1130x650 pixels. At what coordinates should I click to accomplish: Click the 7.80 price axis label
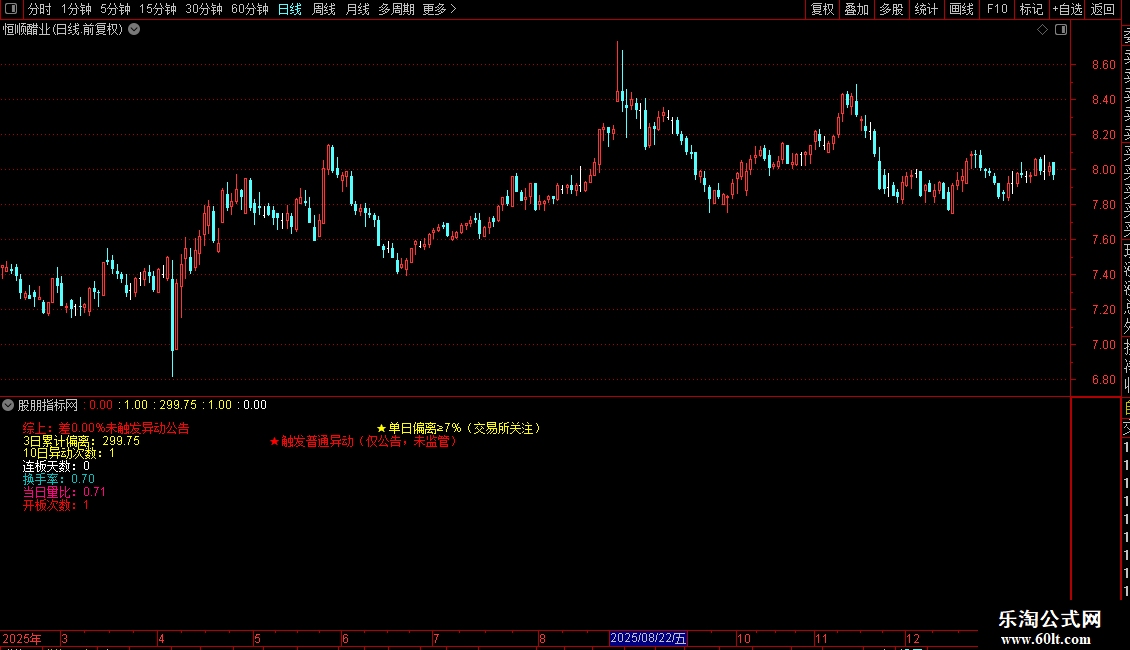click(x=1103, y=205)
